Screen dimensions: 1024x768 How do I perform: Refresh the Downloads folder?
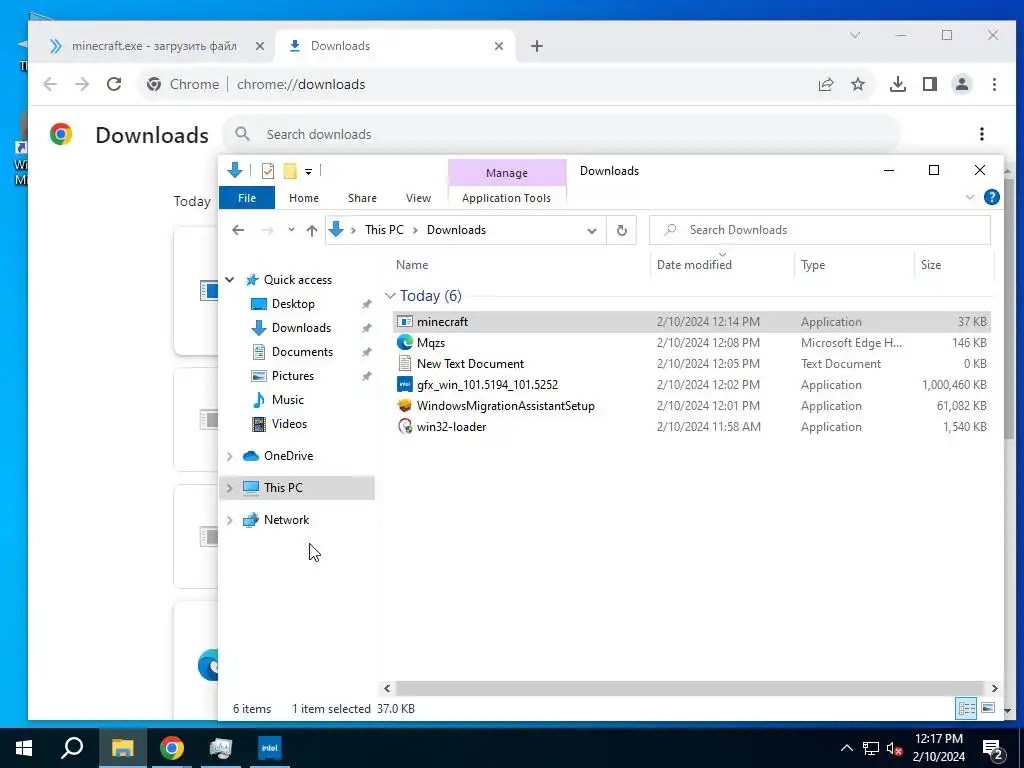[622, 230]
